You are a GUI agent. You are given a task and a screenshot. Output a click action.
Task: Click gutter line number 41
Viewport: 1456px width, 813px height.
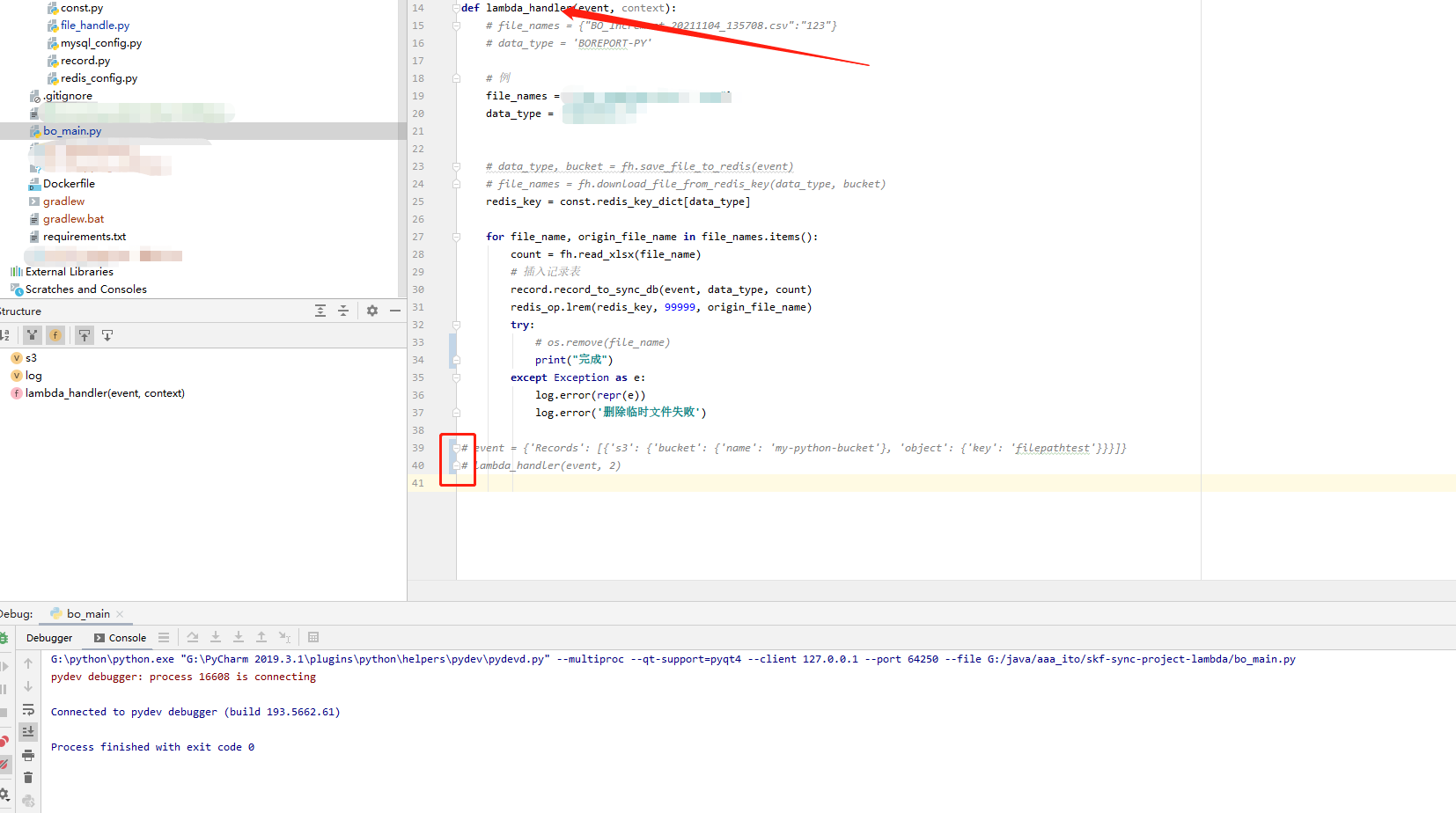pyautogui.click(x=418, y=483)
